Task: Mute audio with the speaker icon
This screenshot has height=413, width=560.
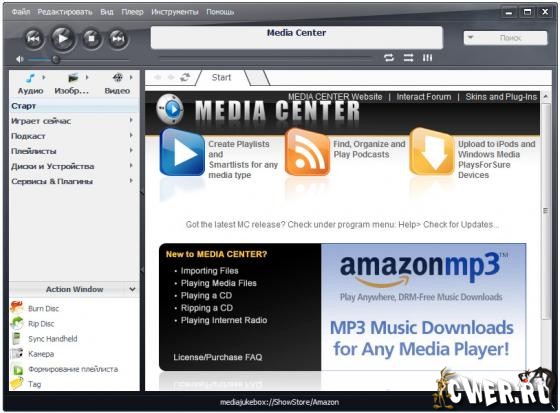Action: (x=19, y=59)
